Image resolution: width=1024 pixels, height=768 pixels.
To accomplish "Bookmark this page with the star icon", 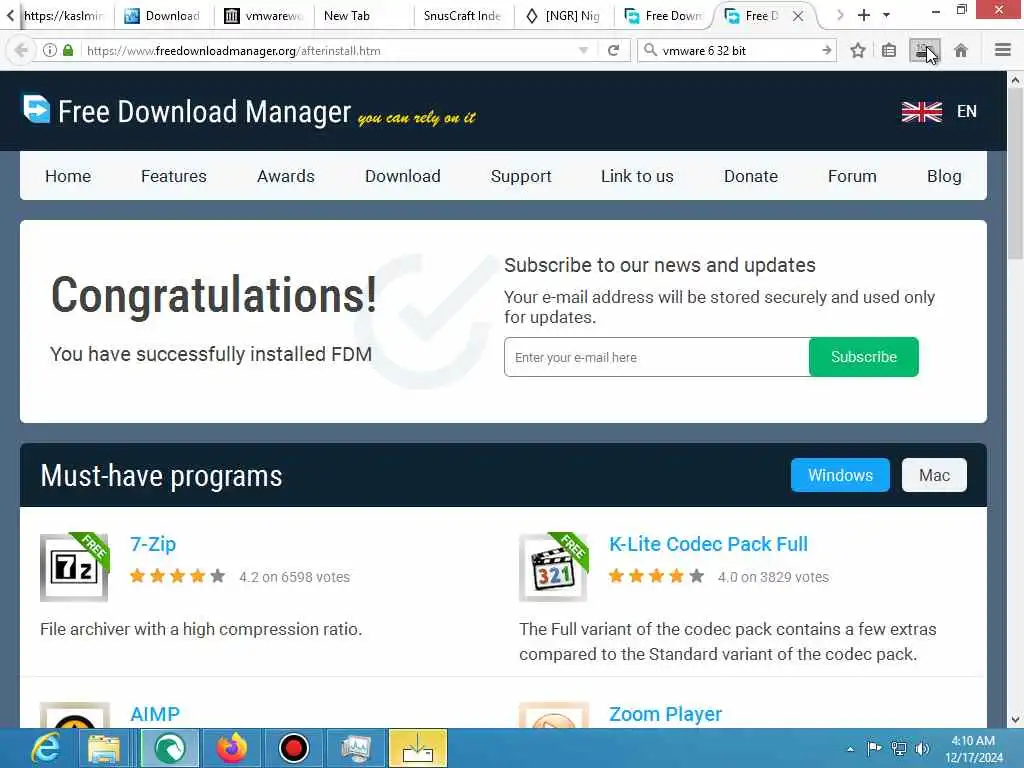I will 857,50.
